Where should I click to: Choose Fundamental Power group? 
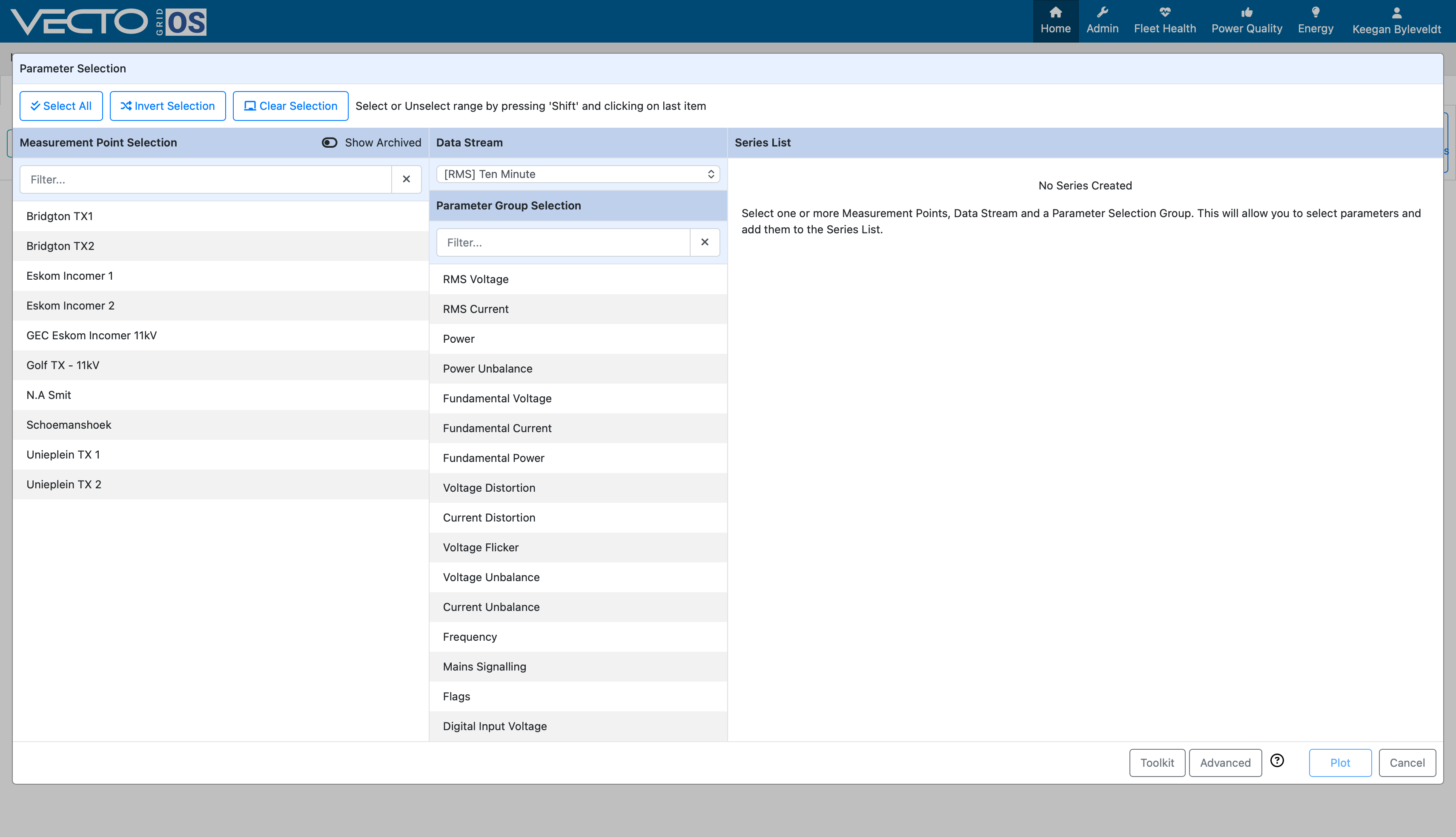[578, 458]
